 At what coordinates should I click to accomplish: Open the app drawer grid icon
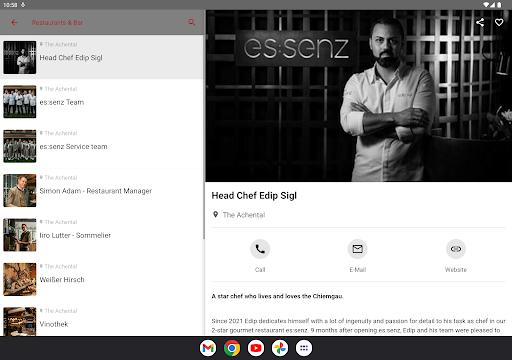click(304, 348)
